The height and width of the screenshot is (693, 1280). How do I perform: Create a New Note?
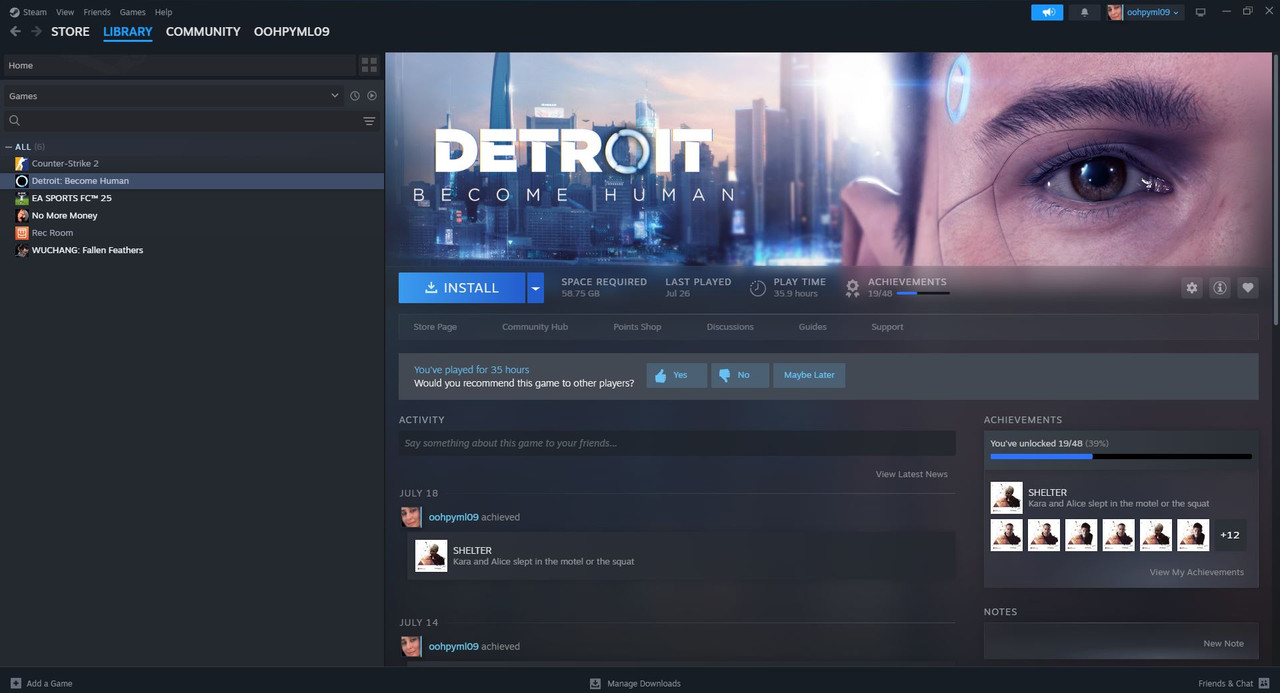(1224, 643)
